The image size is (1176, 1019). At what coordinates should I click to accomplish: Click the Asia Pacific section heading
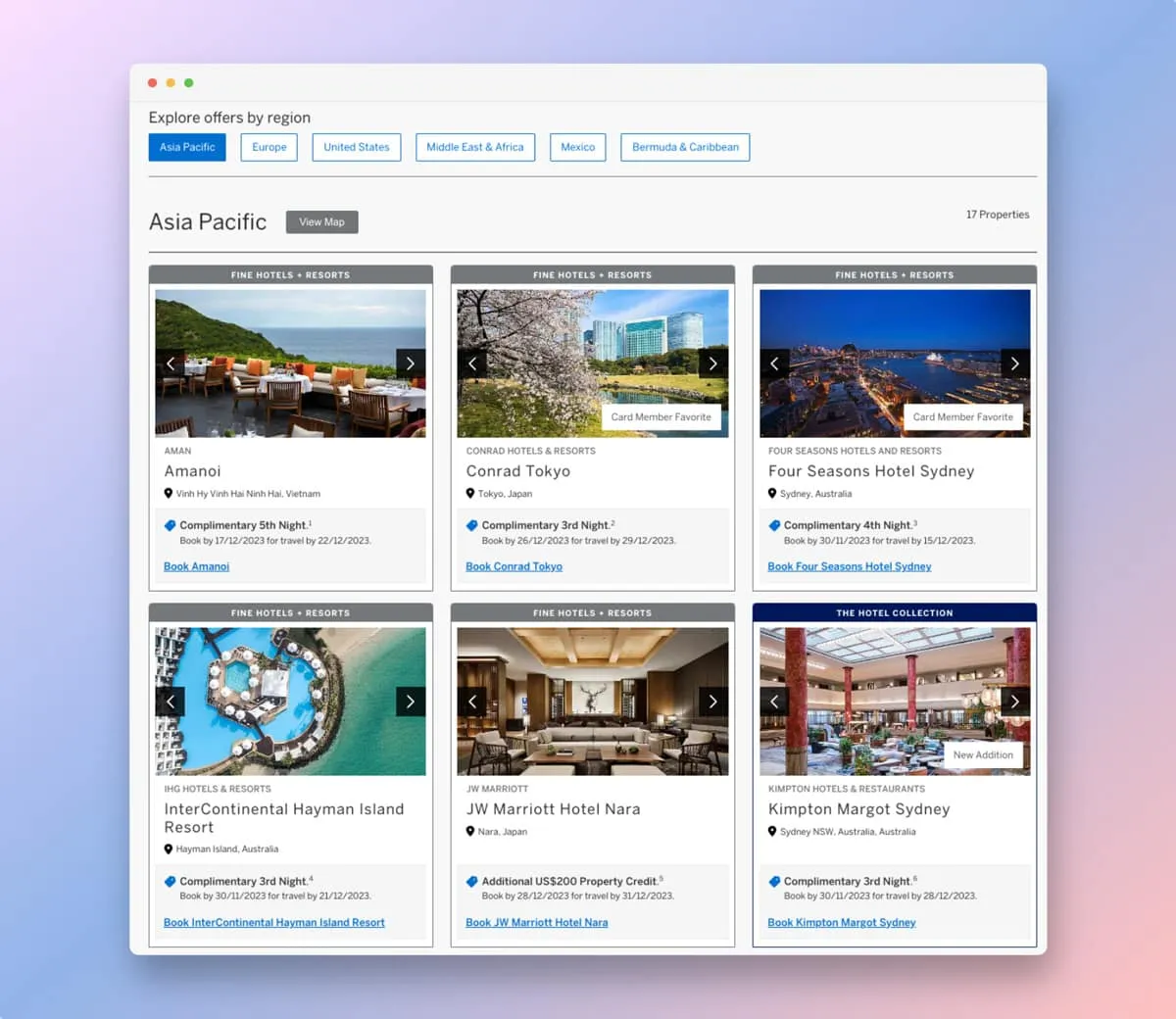pos(208,222)
